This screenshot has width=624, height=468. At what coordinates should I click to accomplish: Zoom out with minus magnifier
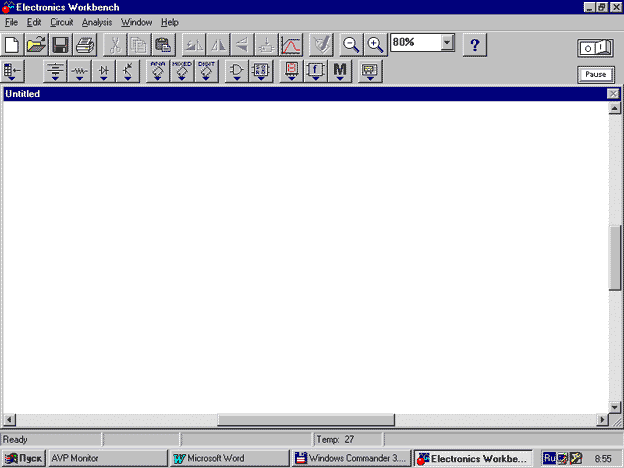click(351, 45)
